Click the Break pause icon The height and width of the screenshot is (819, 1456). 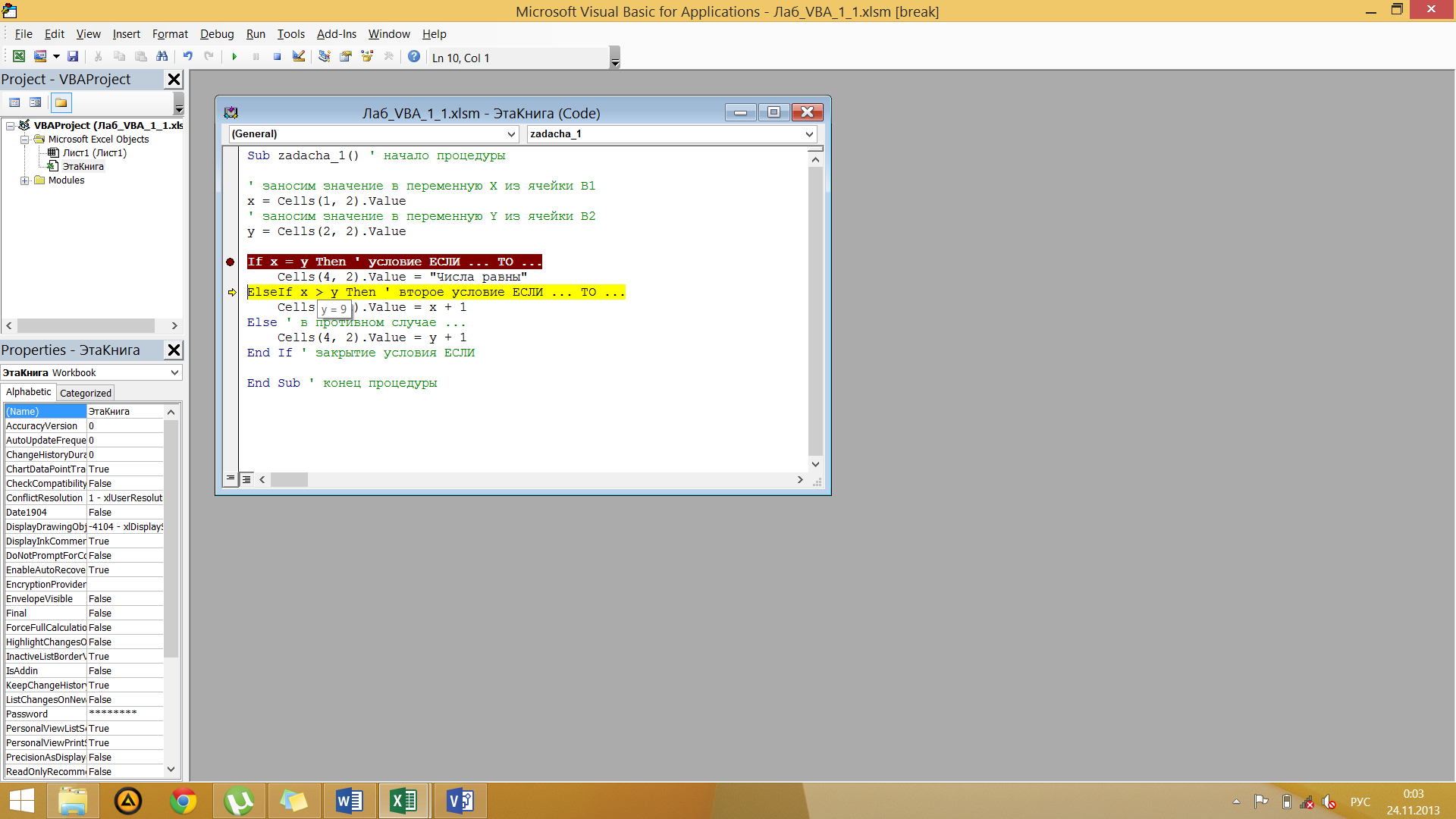coord(256,56)
